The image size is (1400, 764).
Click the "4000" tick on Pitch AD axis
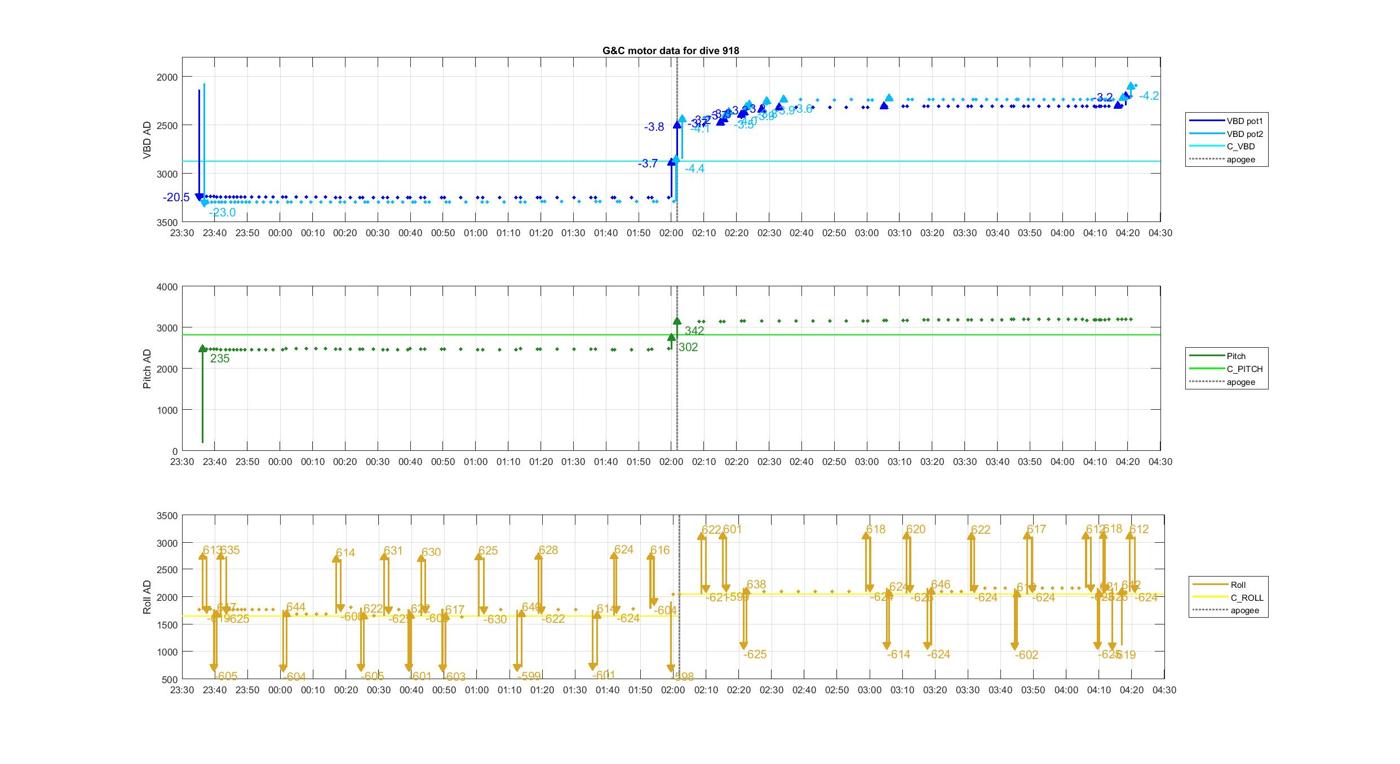[x=166, y=287]
